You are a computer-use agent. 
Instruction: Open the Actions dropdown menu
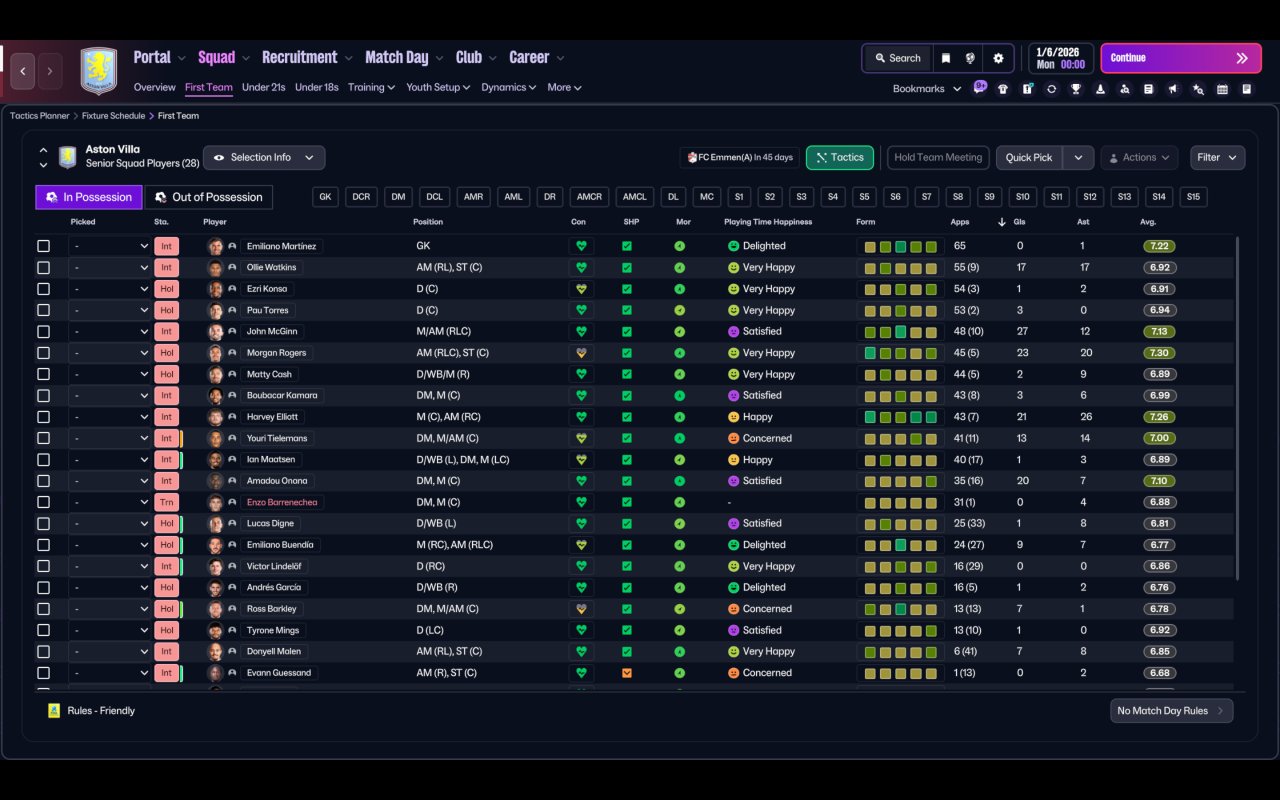pyautogui.click(x=1139, y=158)
